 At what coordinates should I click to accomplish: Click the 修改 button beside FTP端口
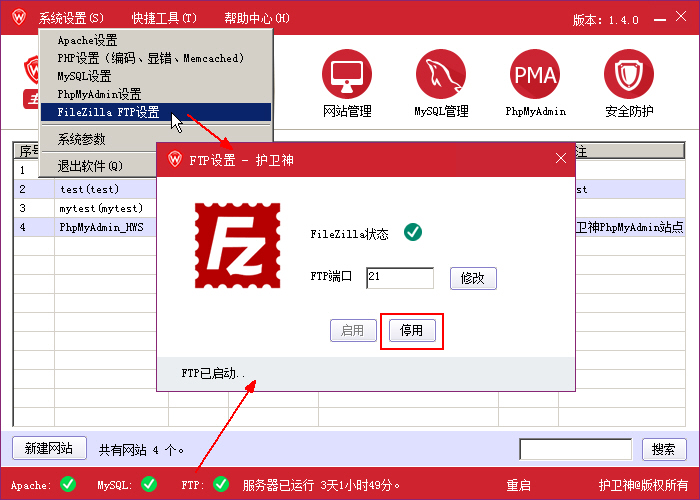coord(473,278)
